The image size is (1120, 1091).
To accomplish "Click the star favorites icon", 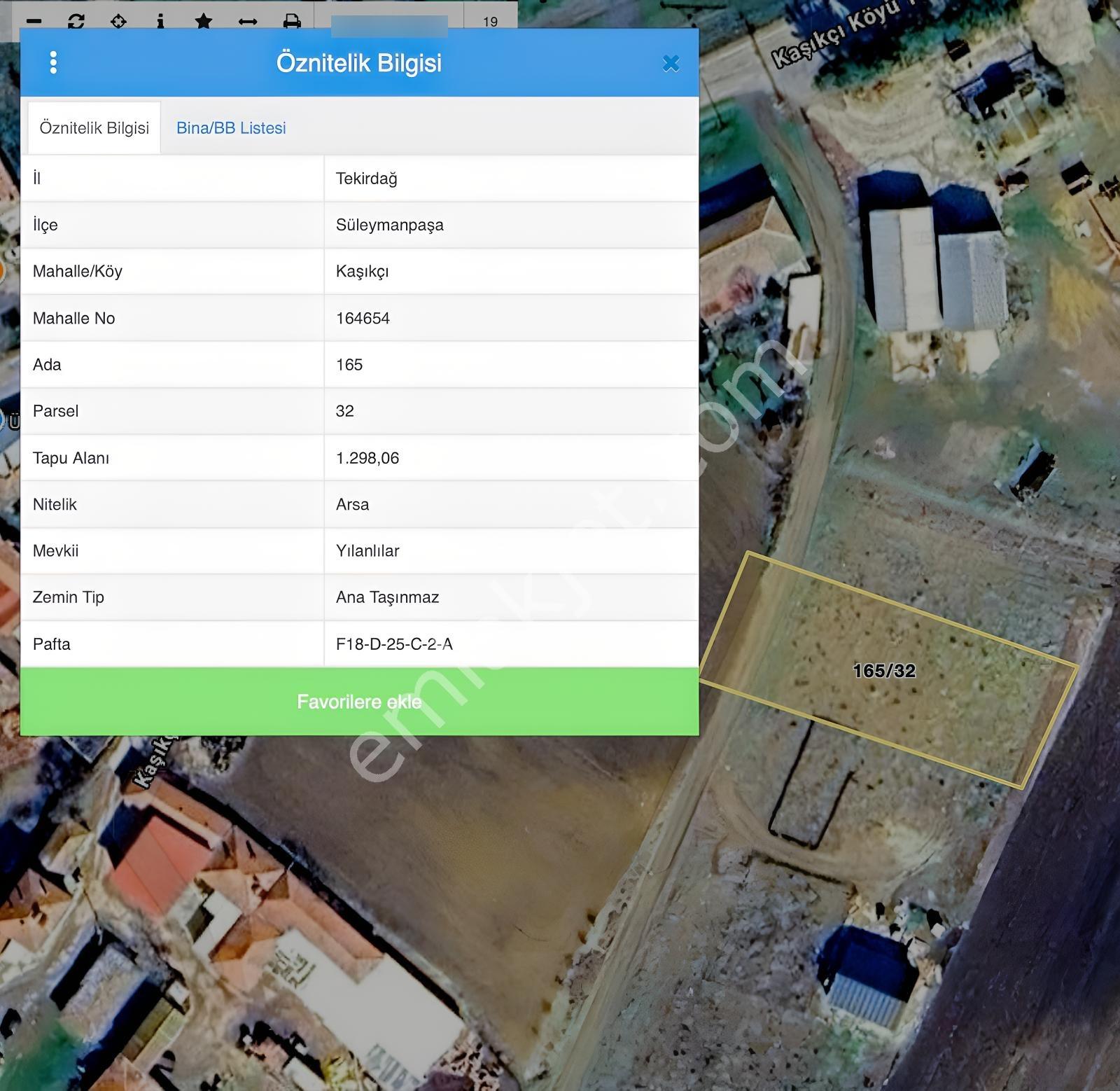I will pyautogui.click(x=204, y=22).
